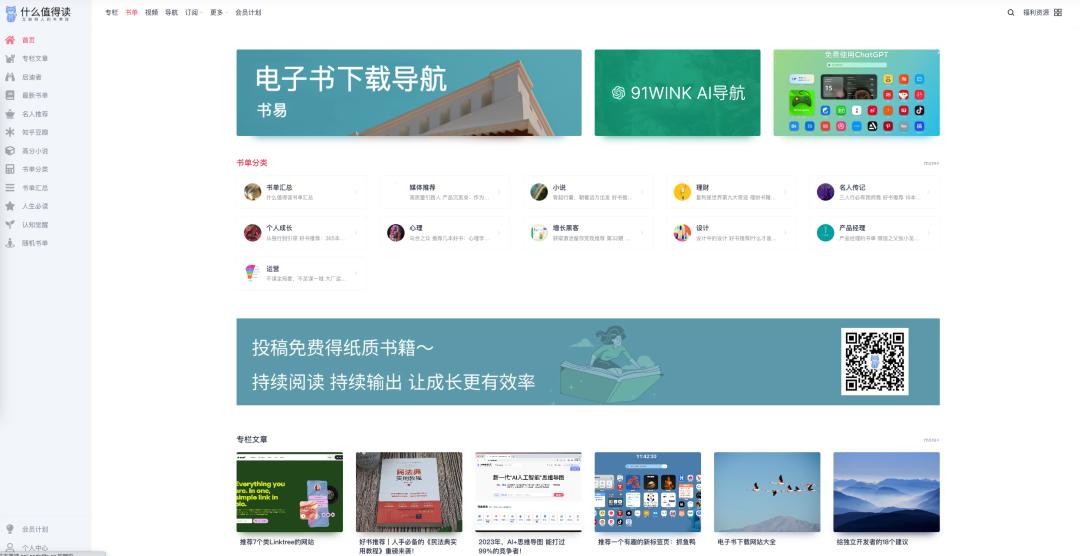Open the 媒体推荐 category card

[445, 192]
